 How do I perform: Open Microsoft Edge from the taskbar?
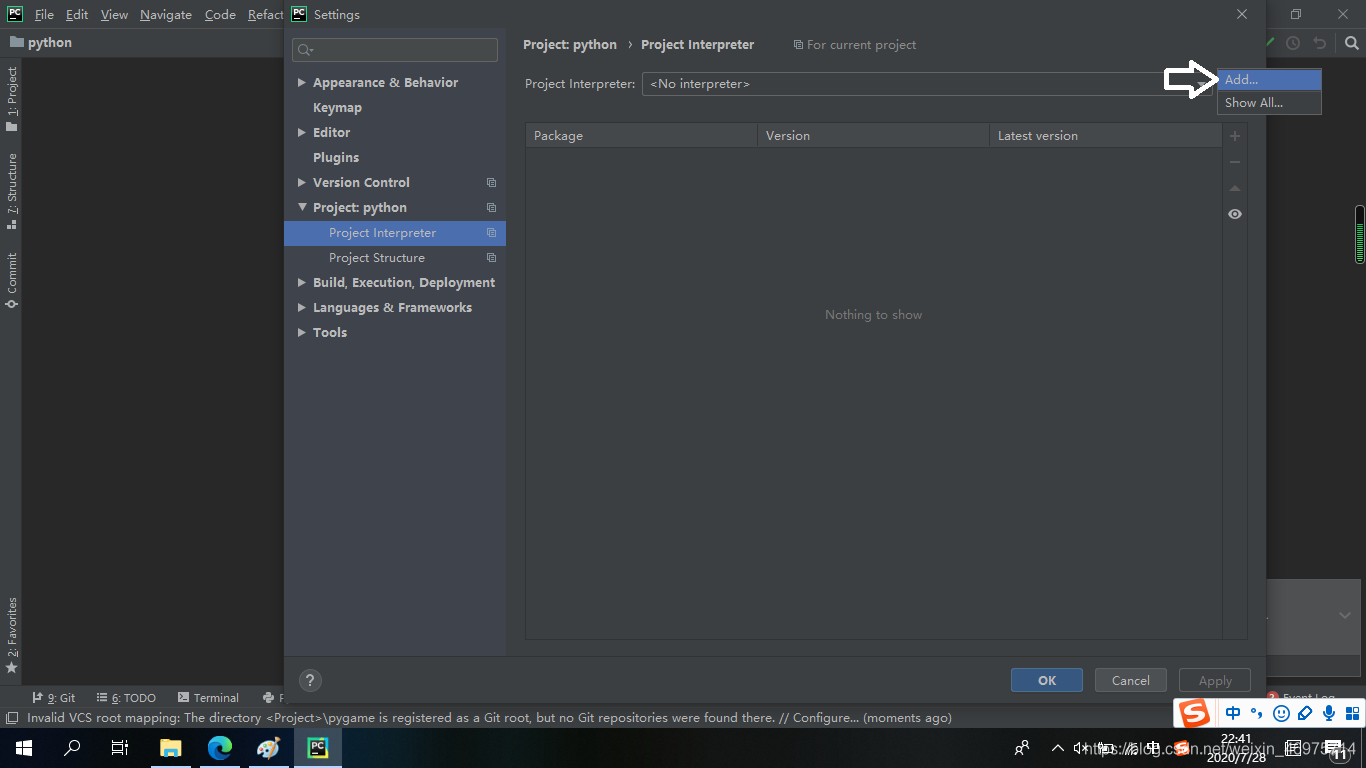coord(220,748)
